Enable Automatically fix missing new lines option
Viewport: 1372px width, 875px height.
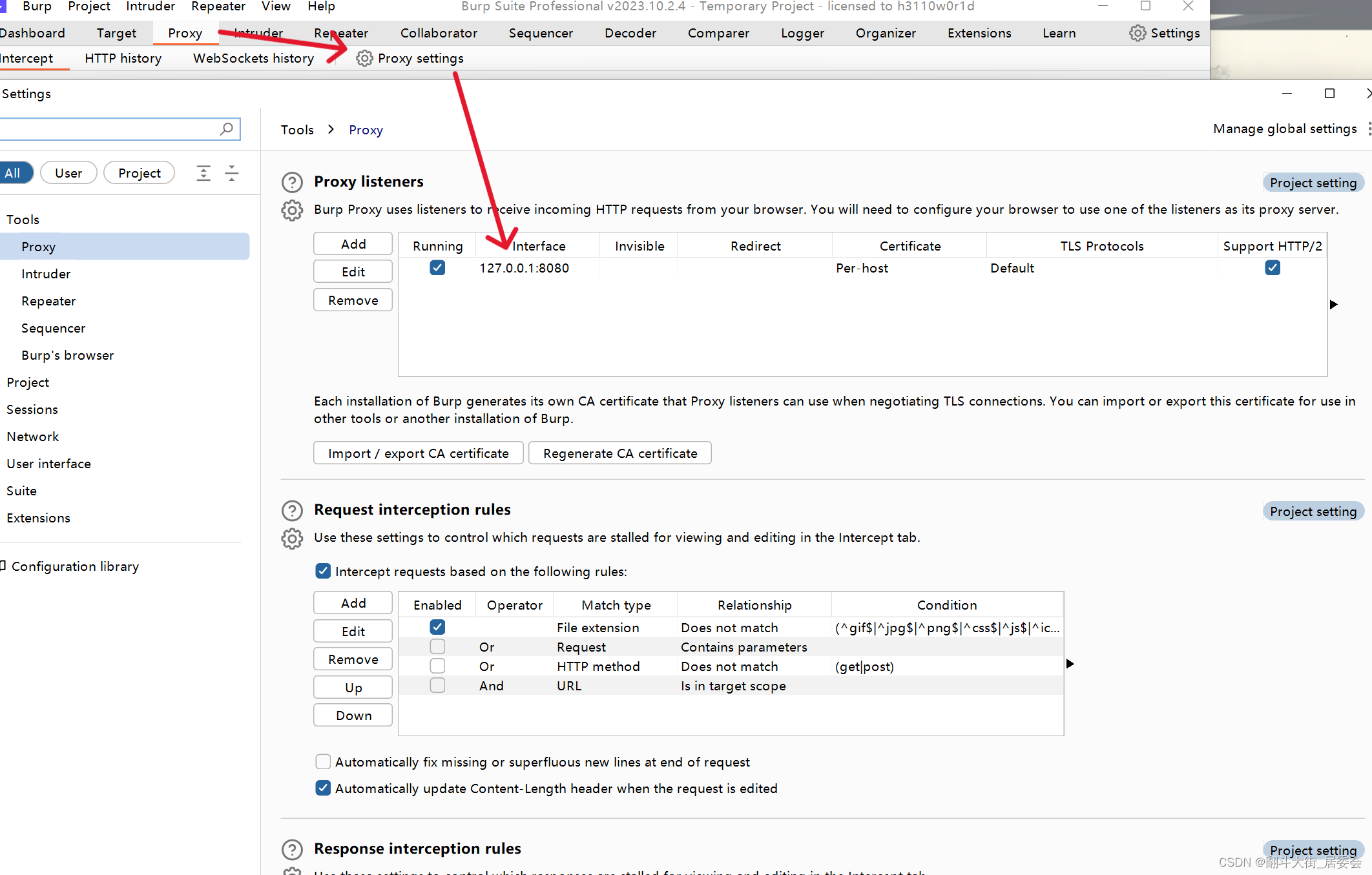pyautogui.click(x=323, y=762)
